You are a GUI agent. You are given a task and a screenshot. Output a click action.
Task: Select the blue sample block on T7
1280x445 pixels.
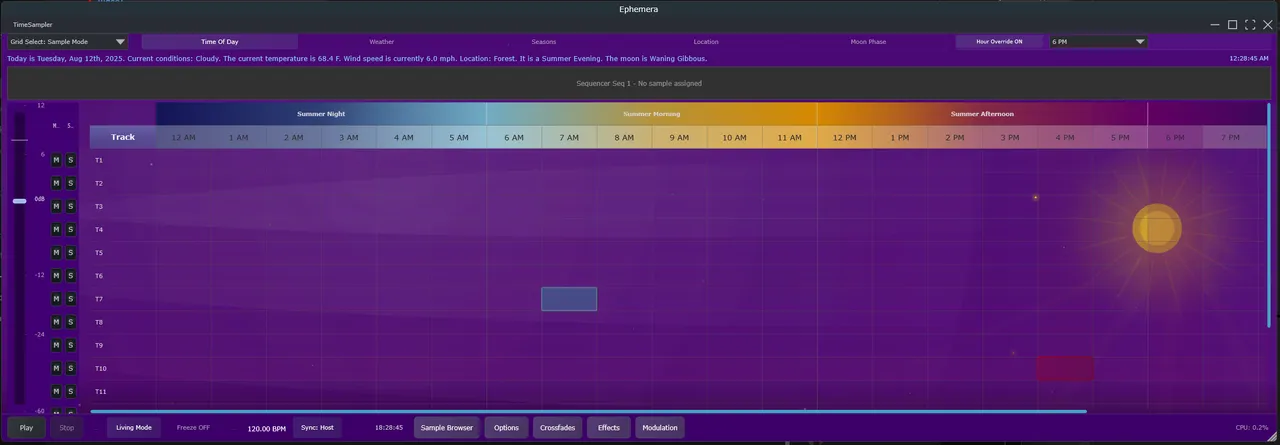569,299
